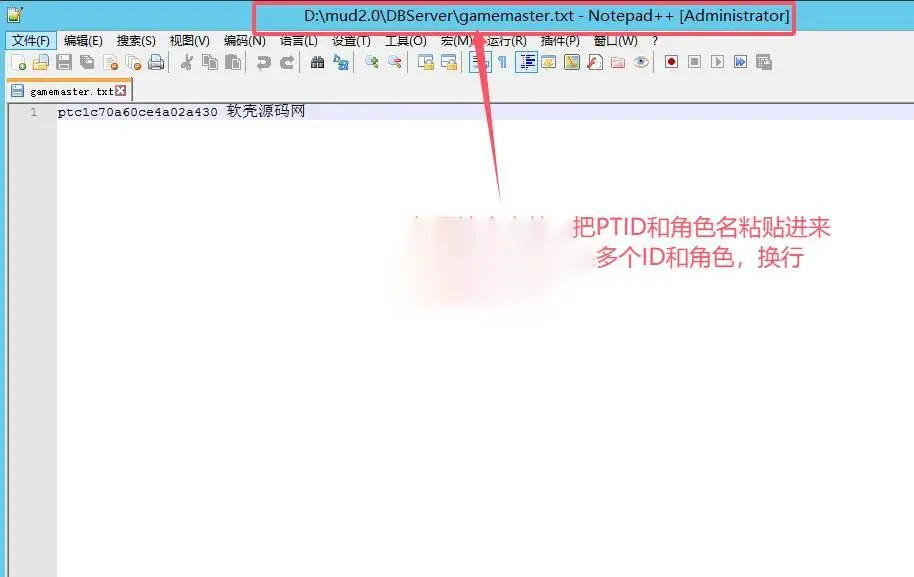Click the Open file folder icon
Screen dimensions: 914x577
point(41,62)
